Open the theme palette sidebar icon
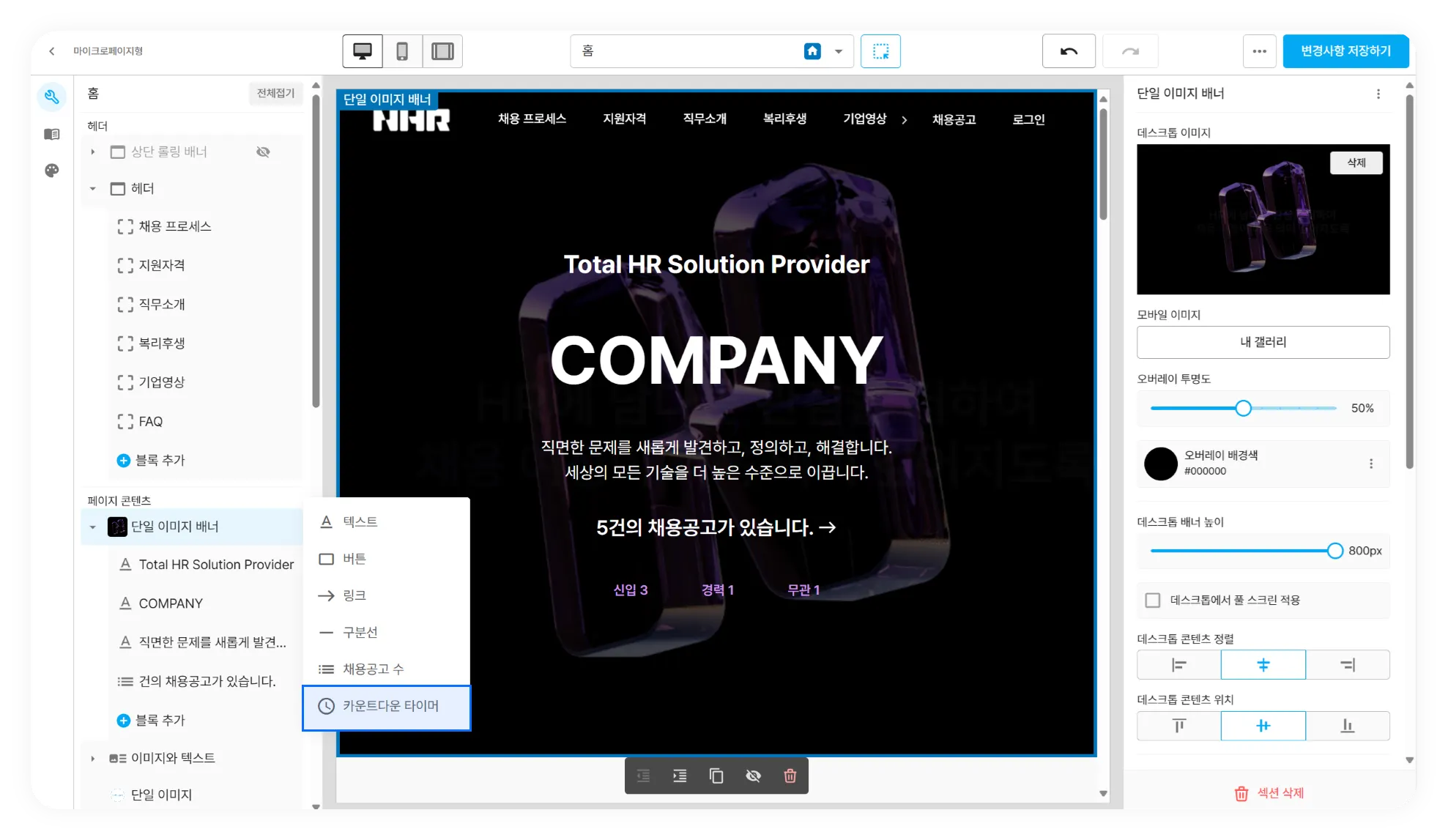The image size is (1448, 840). 51,171
